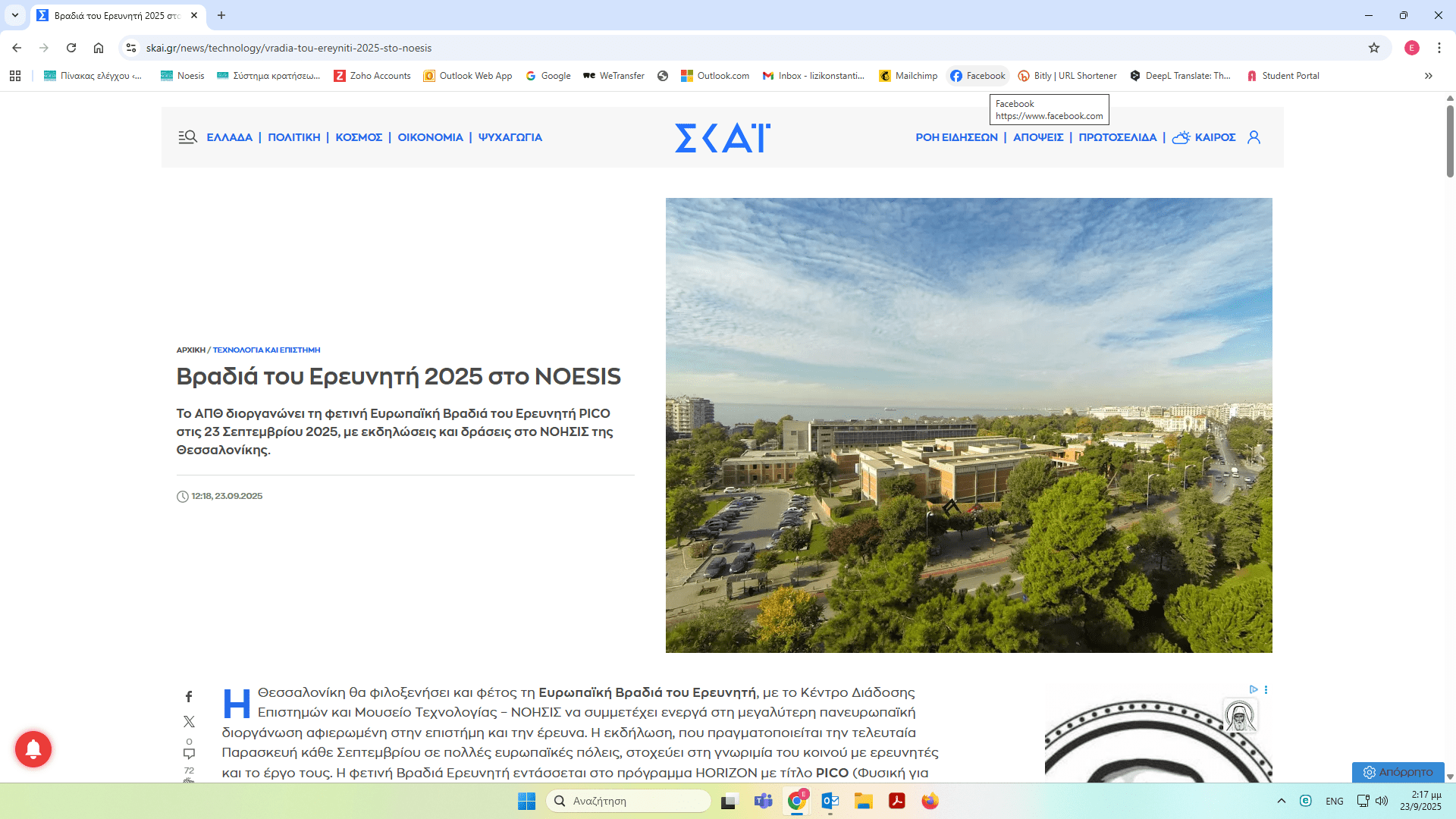Open the article comments icon

click(189, 753)
